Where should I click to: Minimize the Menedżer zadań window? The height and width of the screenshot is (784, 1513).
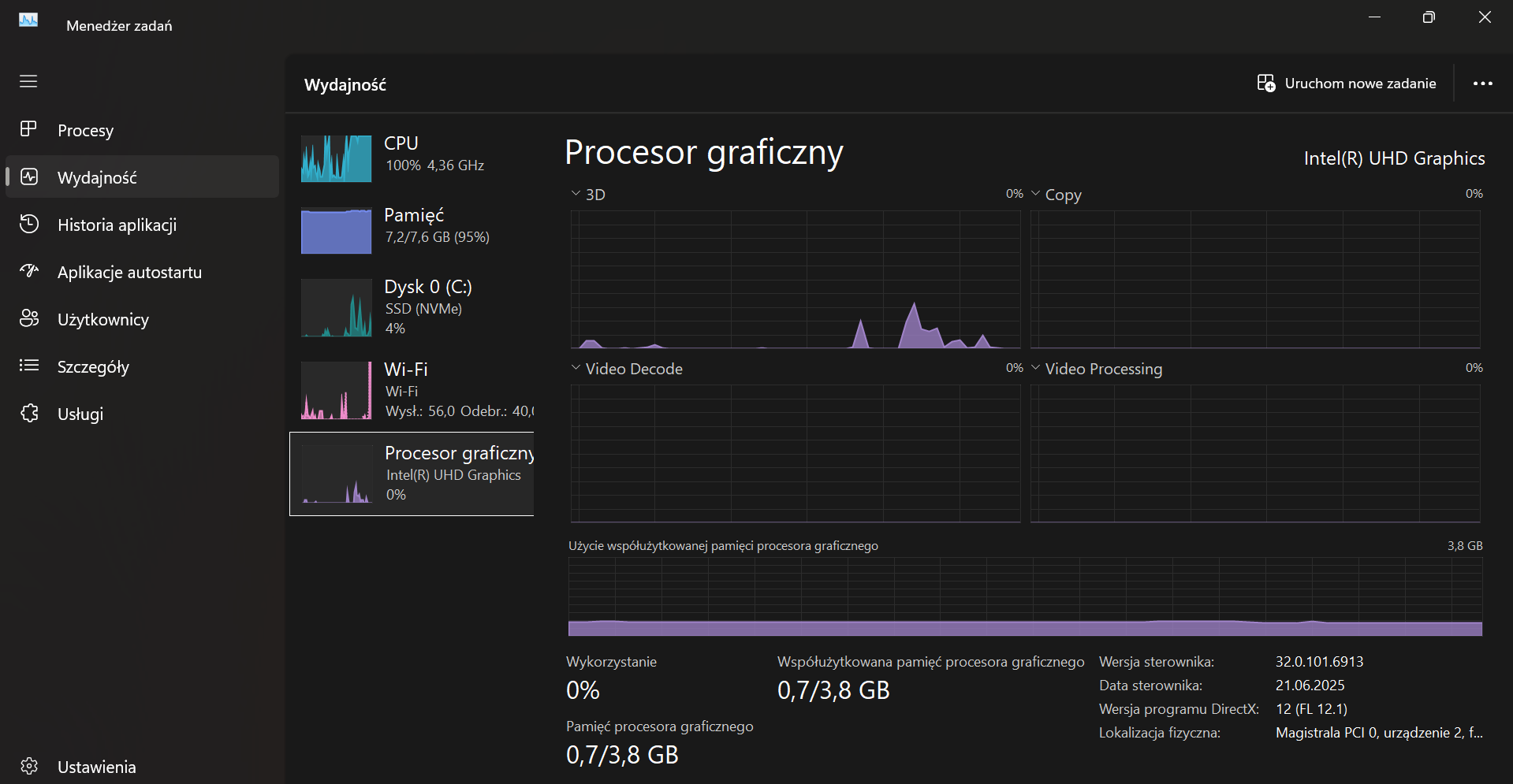click(x=1374, y=17)
